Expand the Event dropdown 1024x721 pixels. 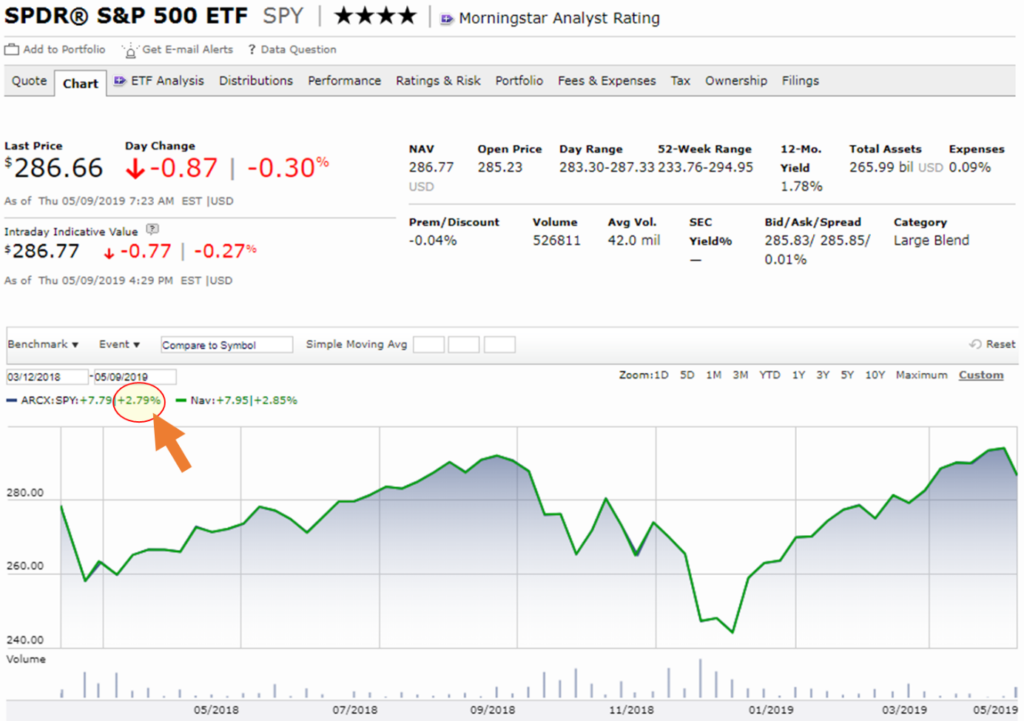(x=120, y=344)
